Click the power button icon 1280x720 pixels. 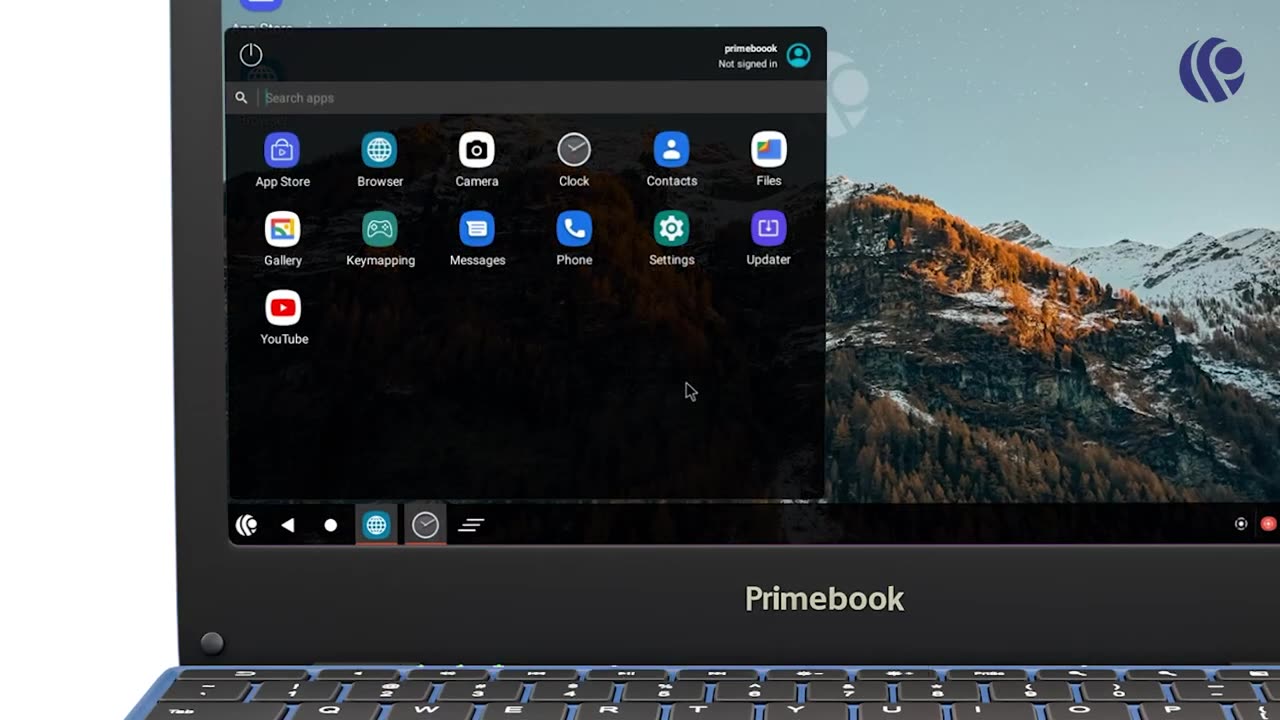[251, 55]
